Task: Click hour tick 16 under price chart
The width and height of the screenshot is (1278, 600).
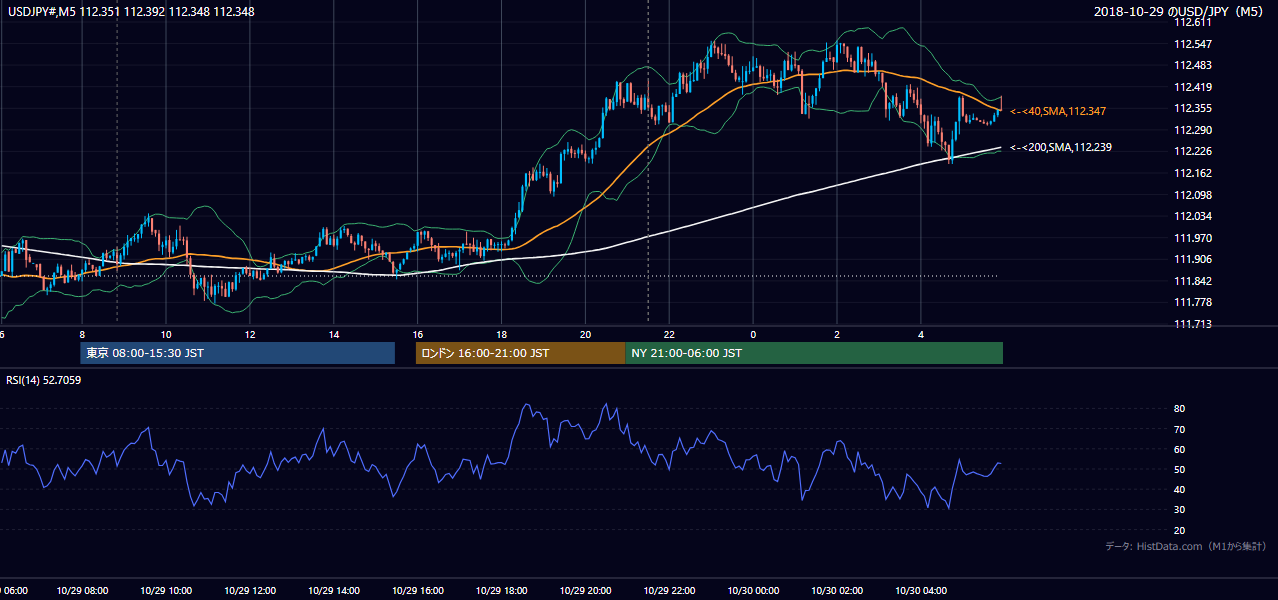Action: point(418,334)
